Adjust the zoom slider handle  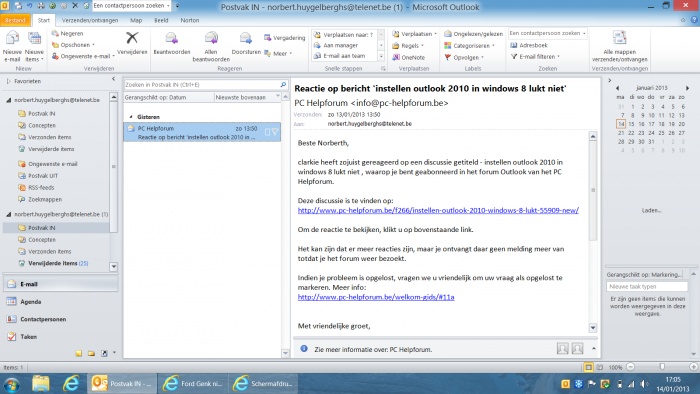point(662,367)
